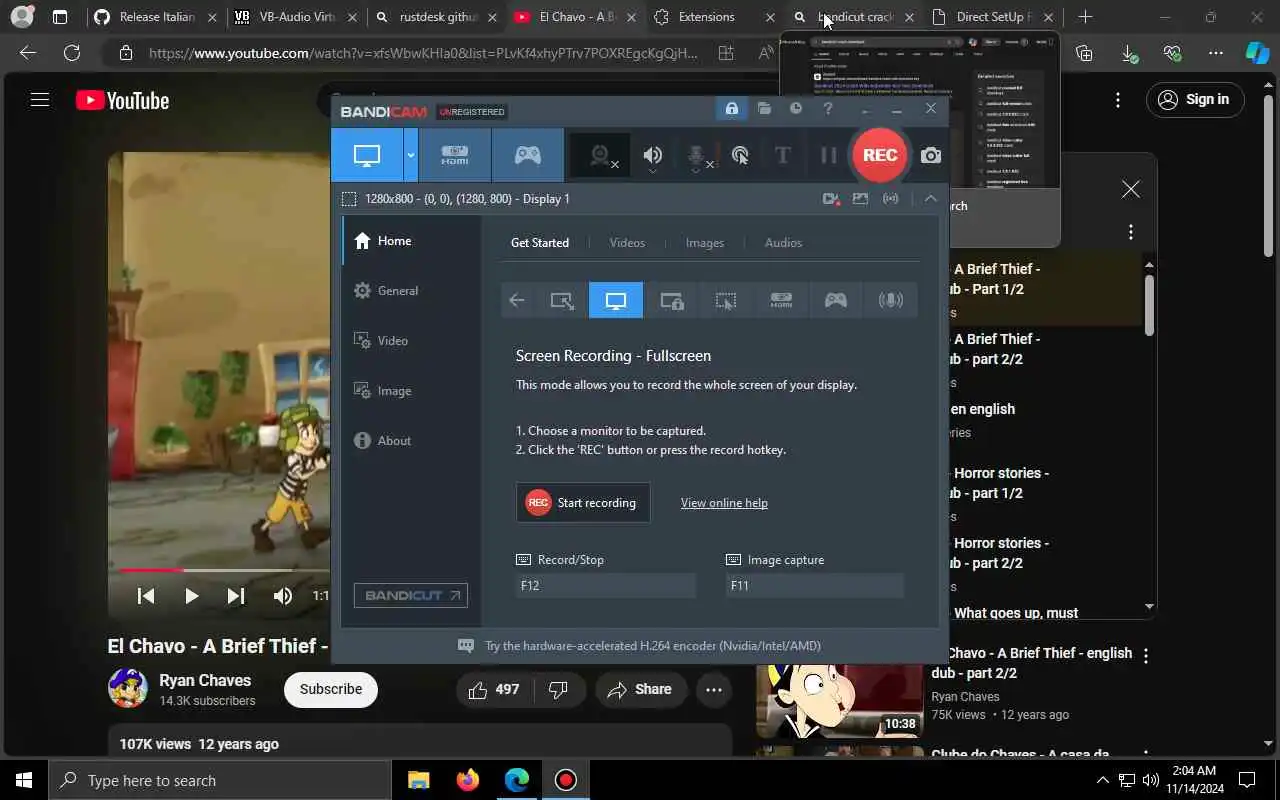The width and height of the screenshot is (1280, 800).
Task: Open YouTube settings three-dot menu near Sign in
Action: pyautogui.click(x=1118, y=99)
